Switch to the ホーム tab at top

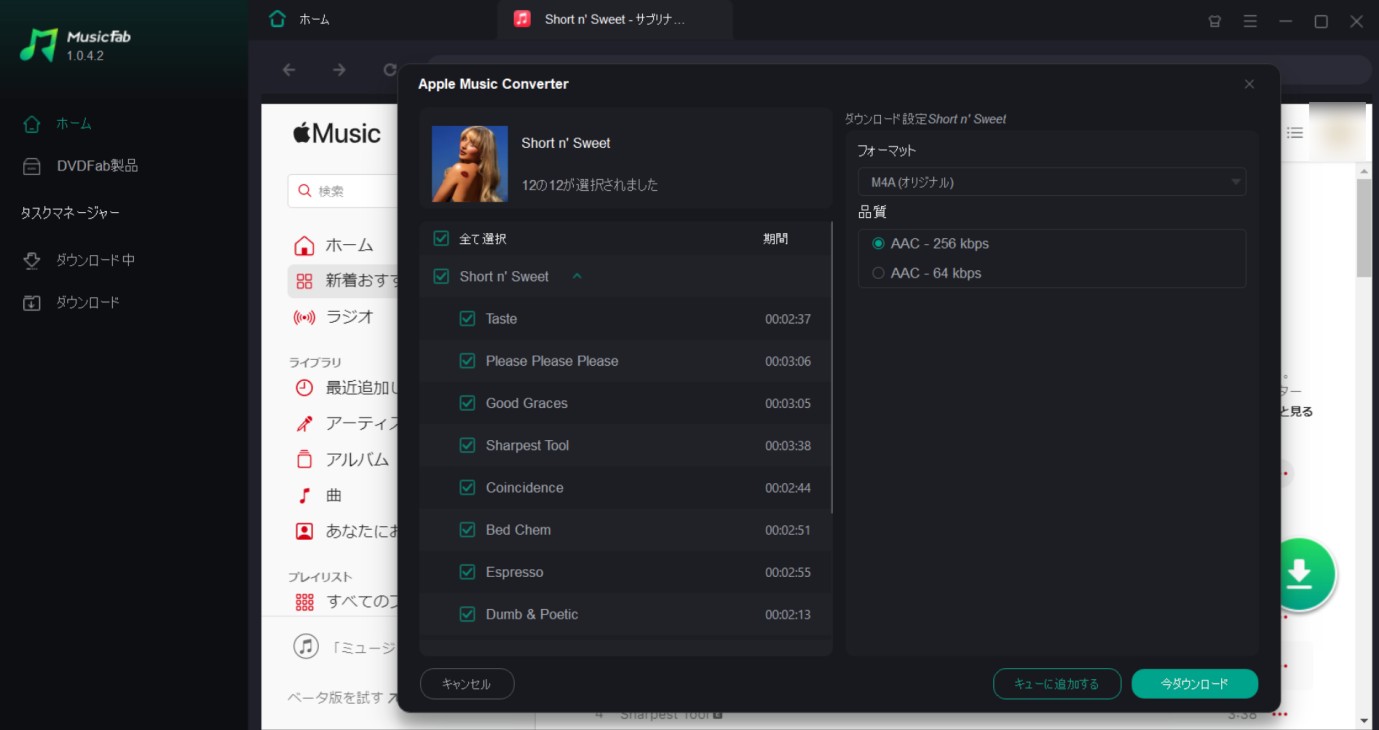(x=299, y=19)
